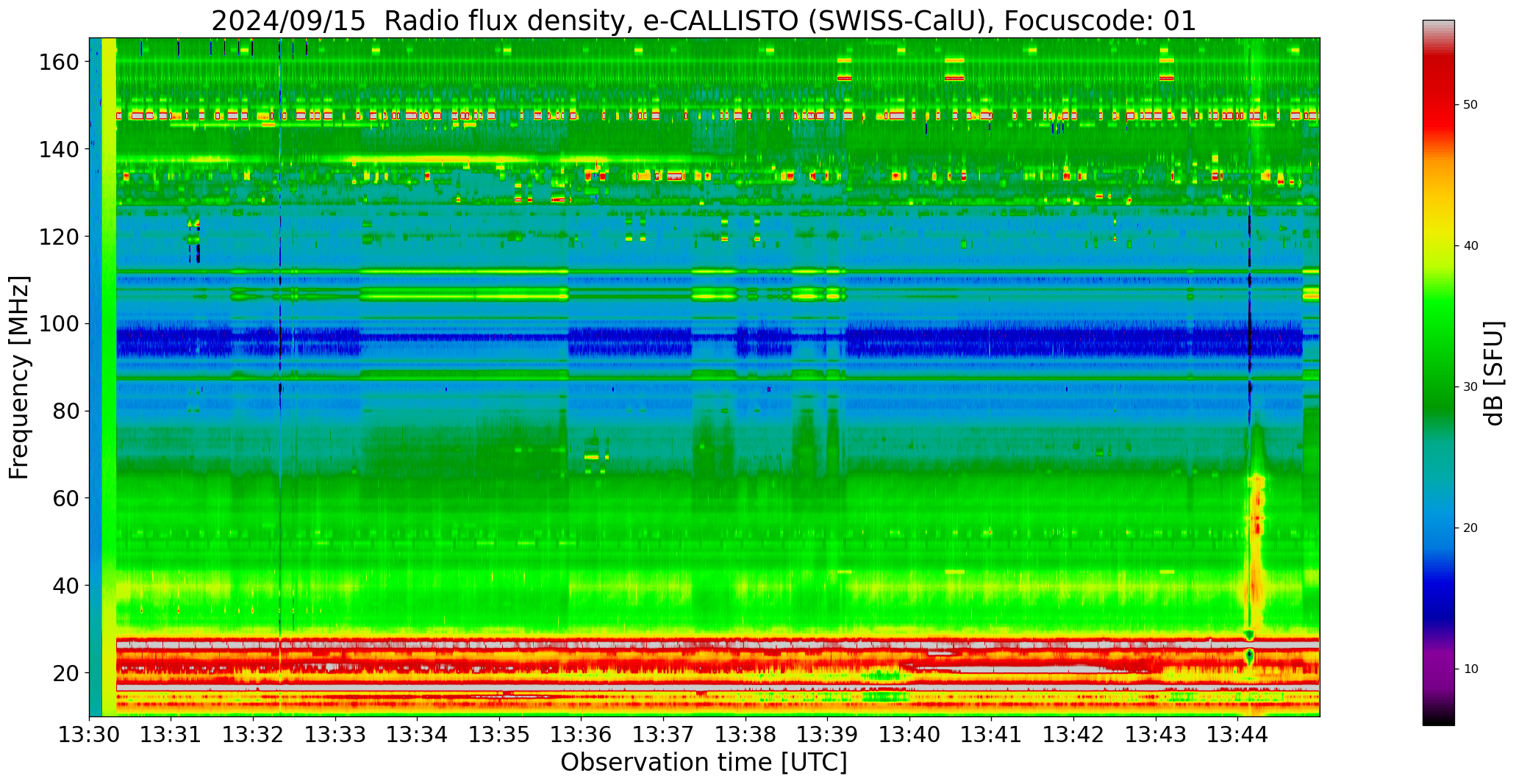Click the 13:31 time tick label
The height and width of the screenshot is (784, 1516).
click(171, 734)
